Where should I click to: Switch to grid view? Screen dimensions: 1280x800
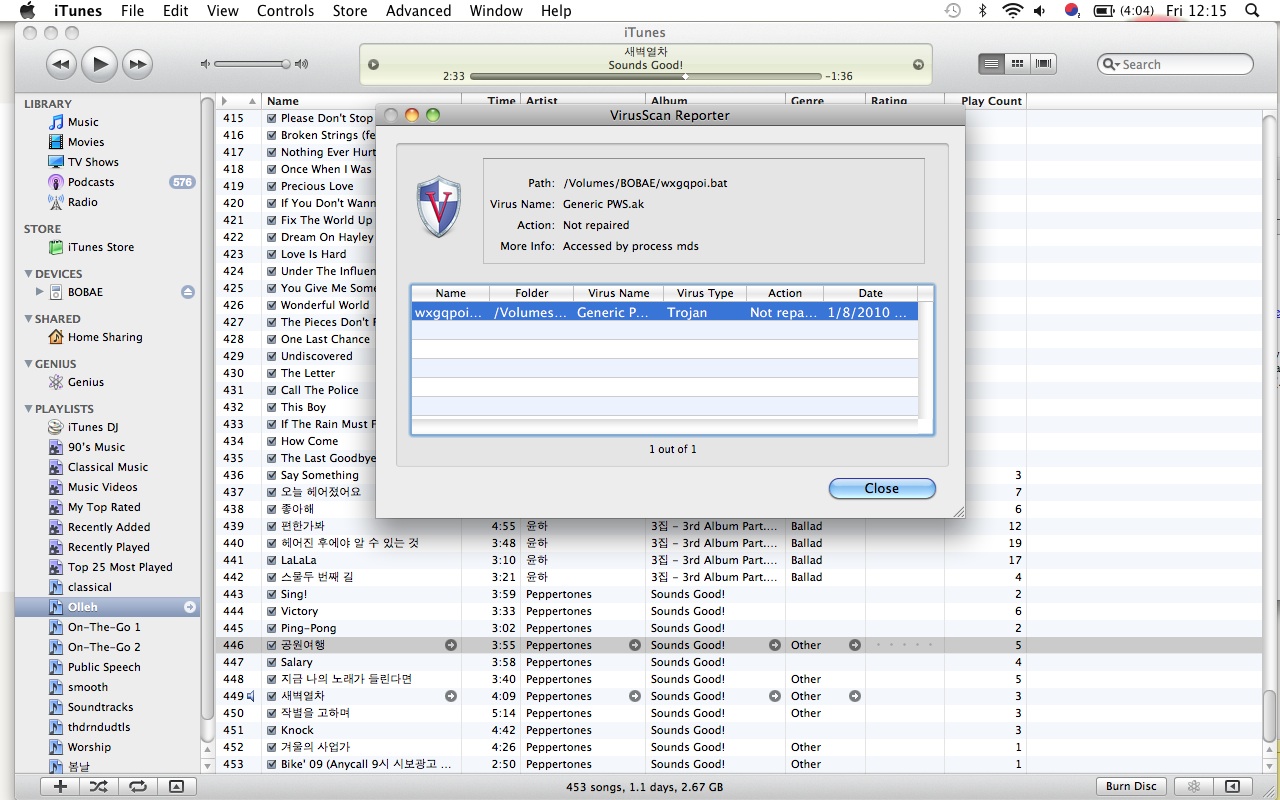(x=1017, y=64)
